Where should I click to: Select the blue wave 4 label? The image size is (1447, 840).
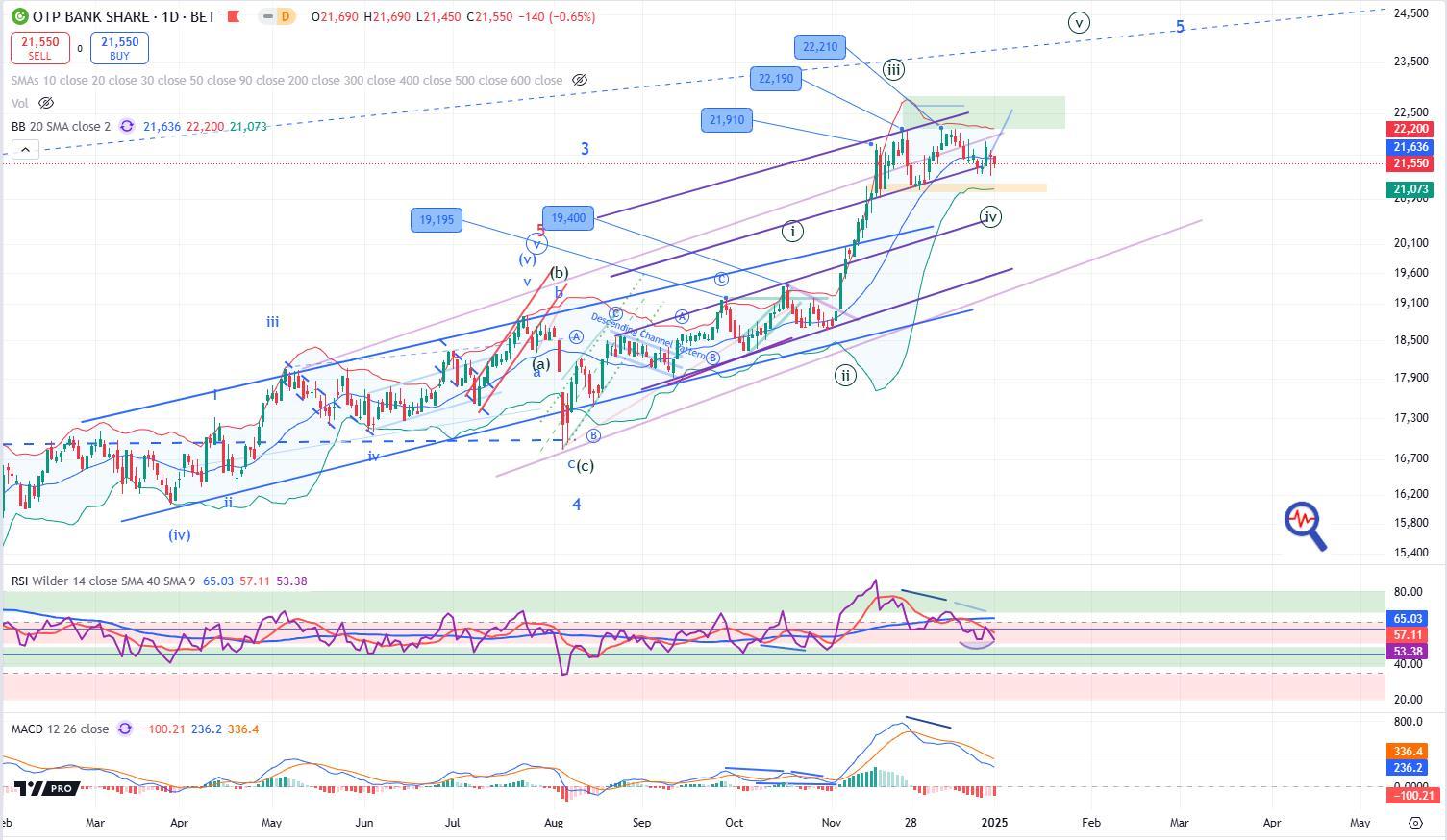tap(576, 504)
